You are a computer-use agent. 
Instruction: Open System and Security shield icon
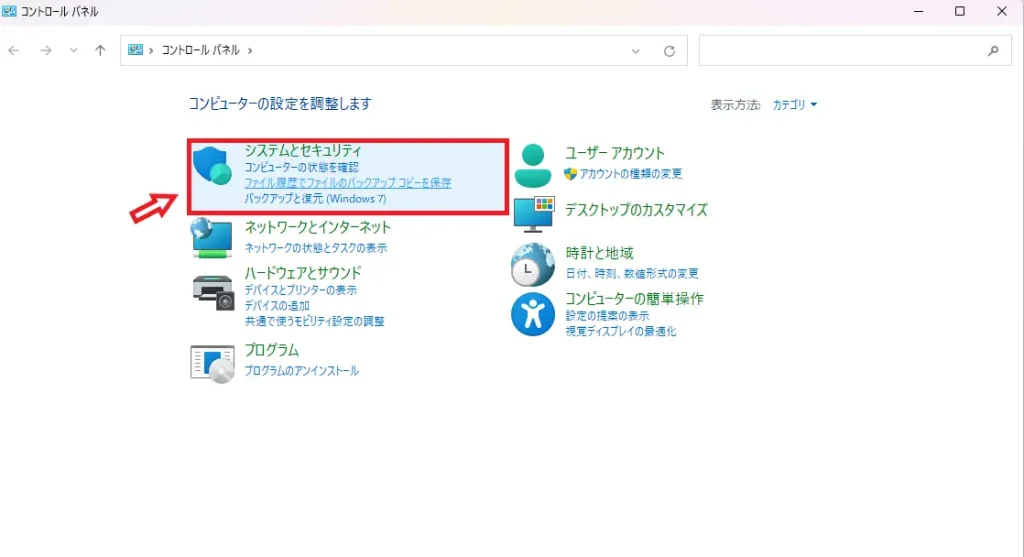(212, 166)
